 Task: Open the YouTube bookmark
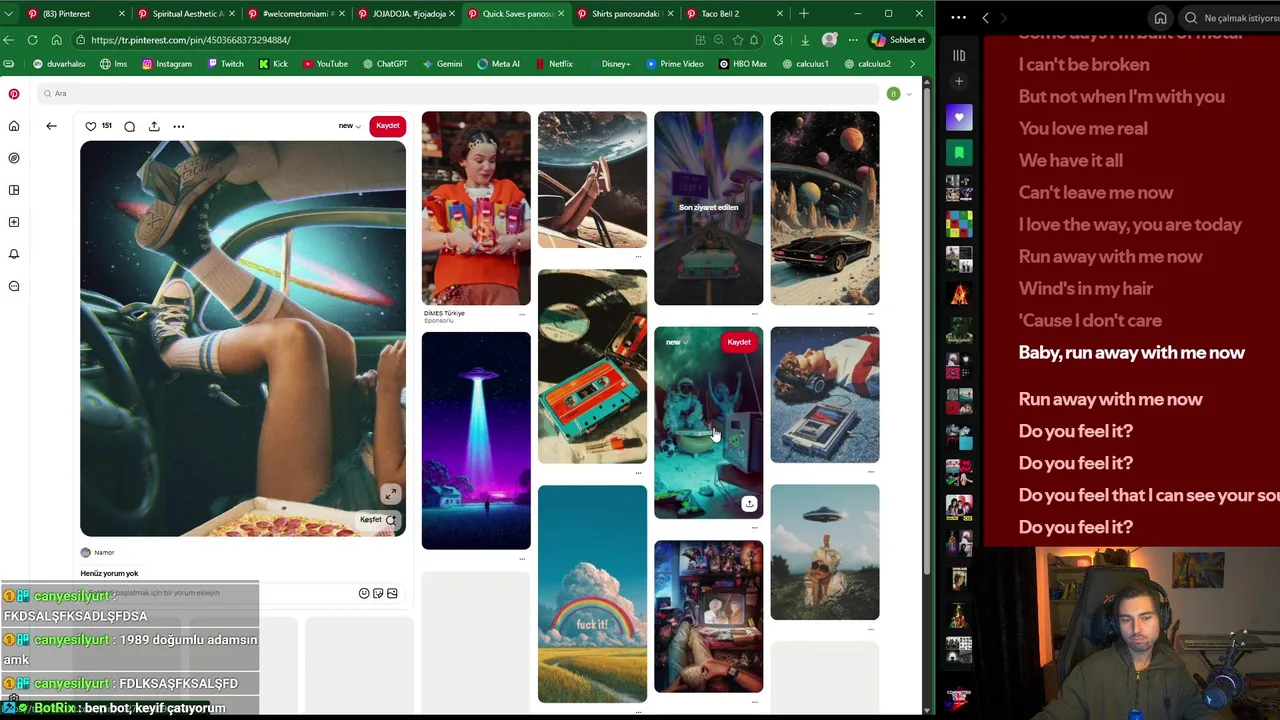(x=325, y=64)
